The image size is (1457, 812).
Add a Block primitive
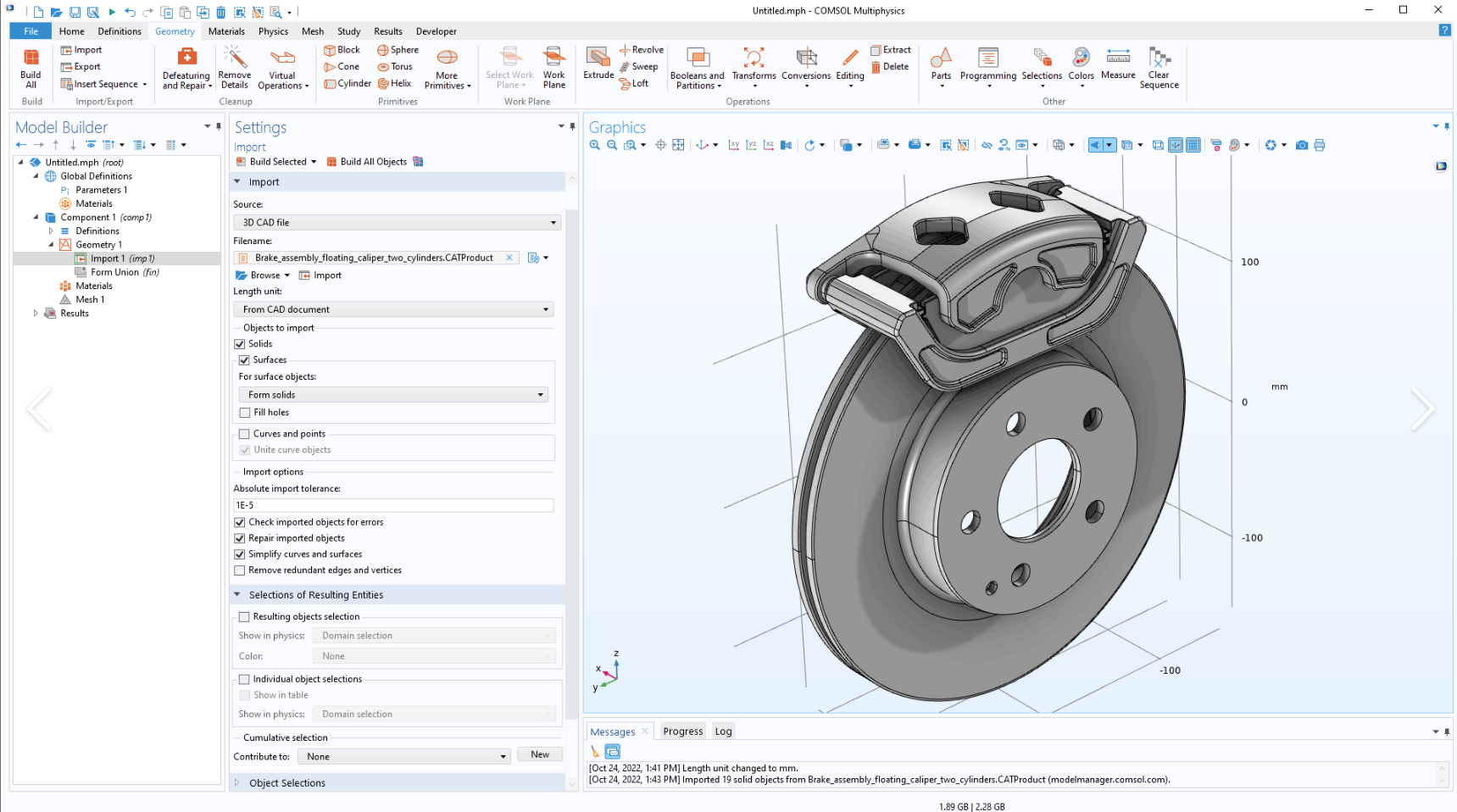pyautogui.click(x=342, y=50)
